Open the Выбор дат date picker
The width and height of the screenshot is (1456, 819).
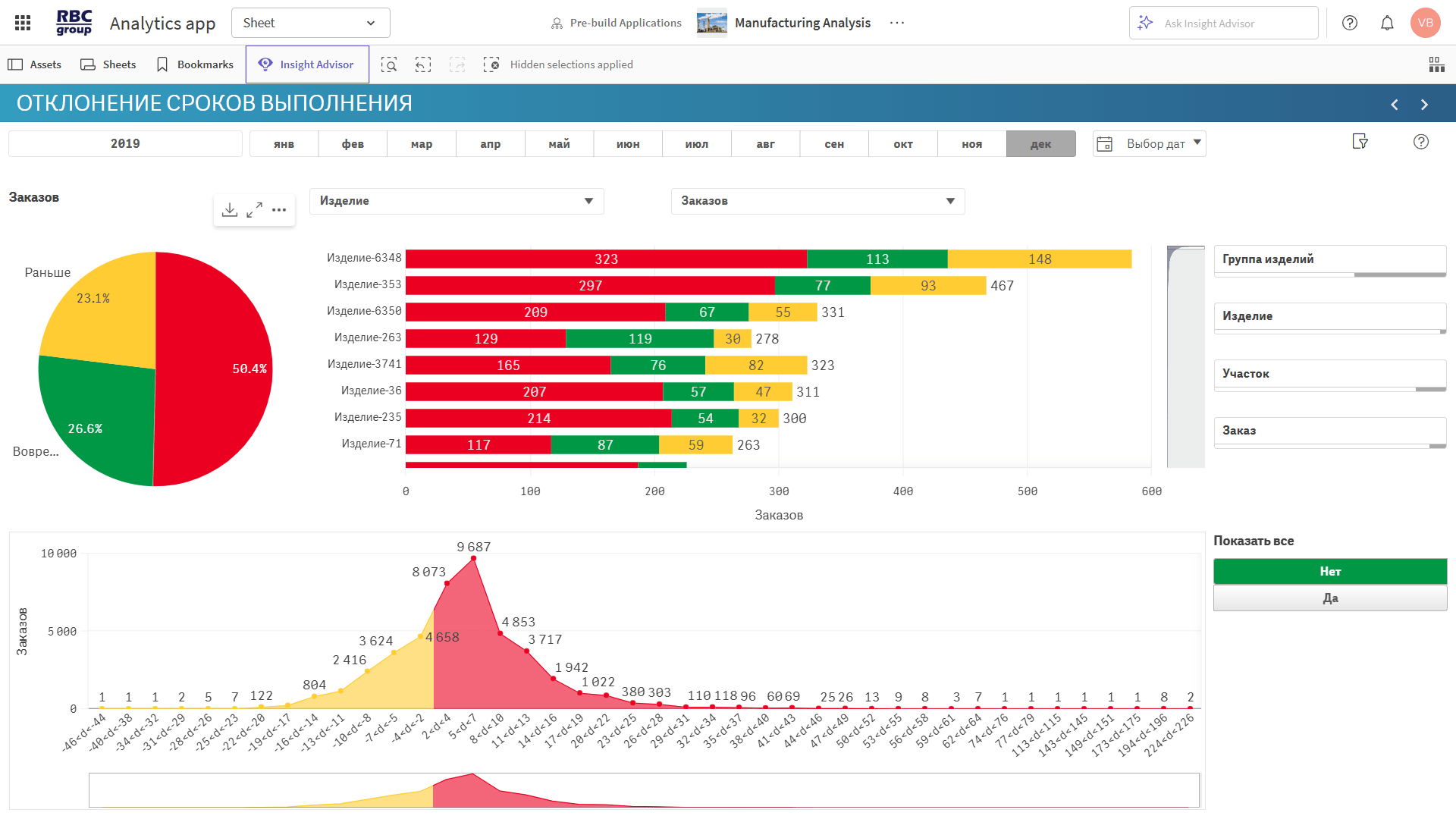tap(1149, 144)
